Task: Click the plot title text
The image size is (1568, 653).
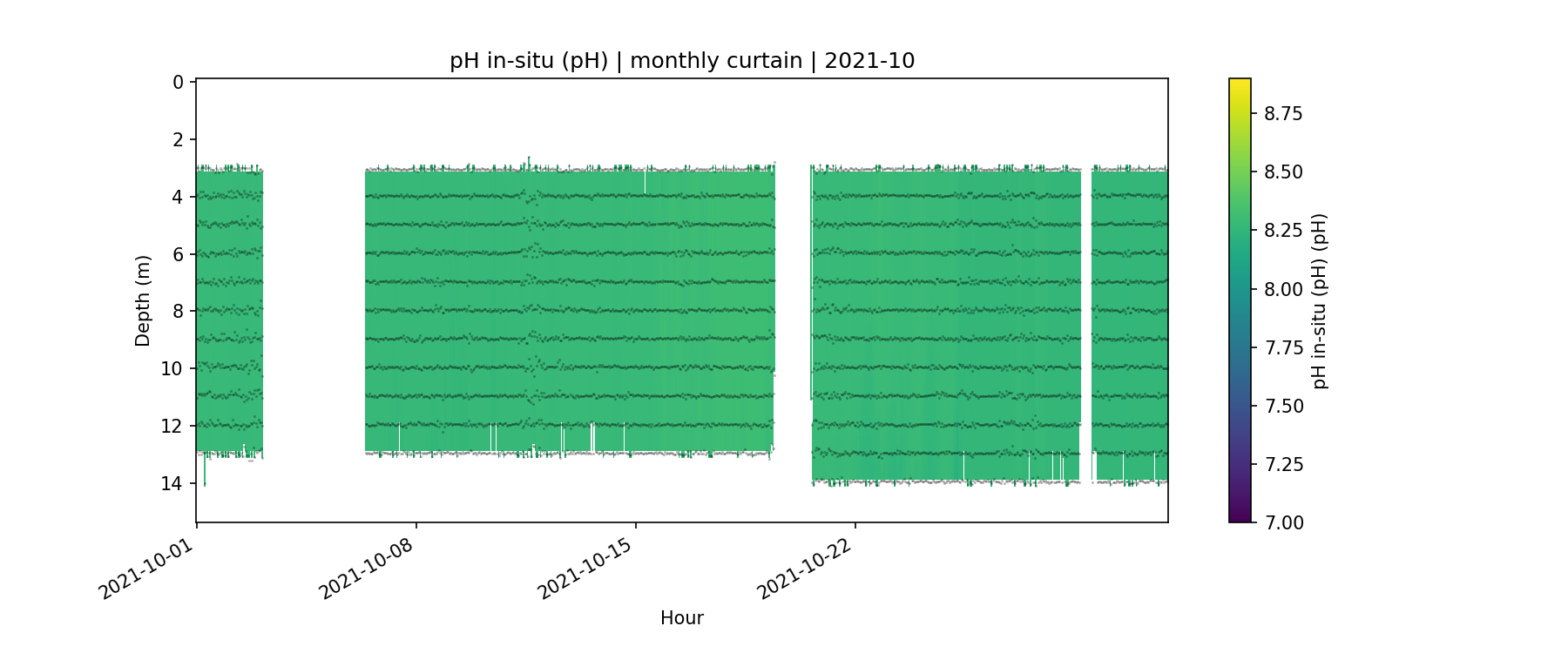Action: 681,61
